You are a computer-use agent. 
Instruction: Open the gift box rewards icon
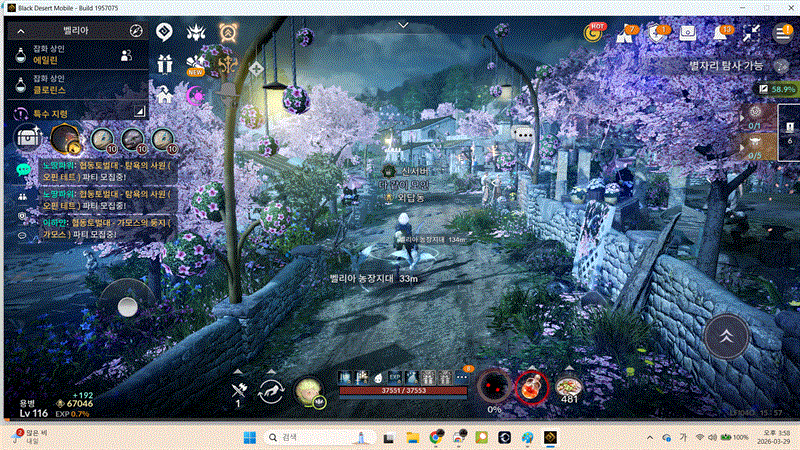(x=165, y=64)
